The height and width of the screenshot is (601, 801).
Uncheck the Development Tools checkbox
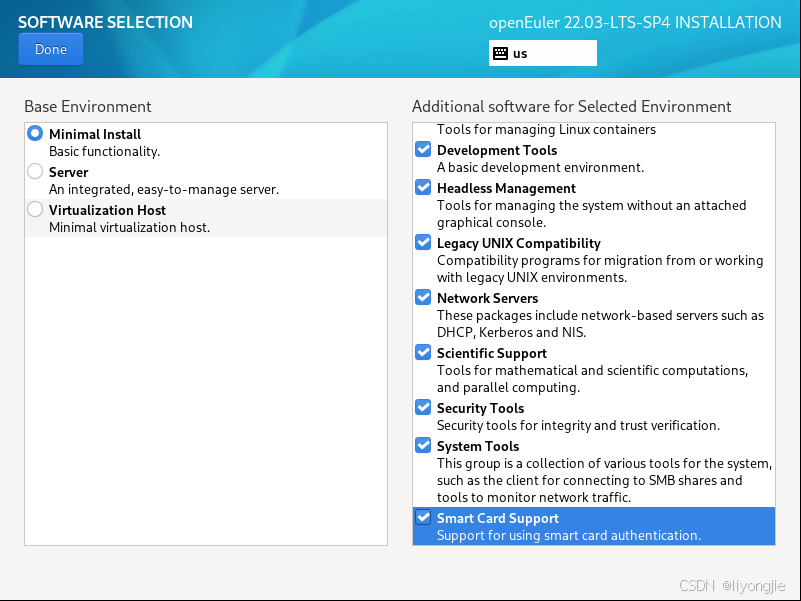423,149
